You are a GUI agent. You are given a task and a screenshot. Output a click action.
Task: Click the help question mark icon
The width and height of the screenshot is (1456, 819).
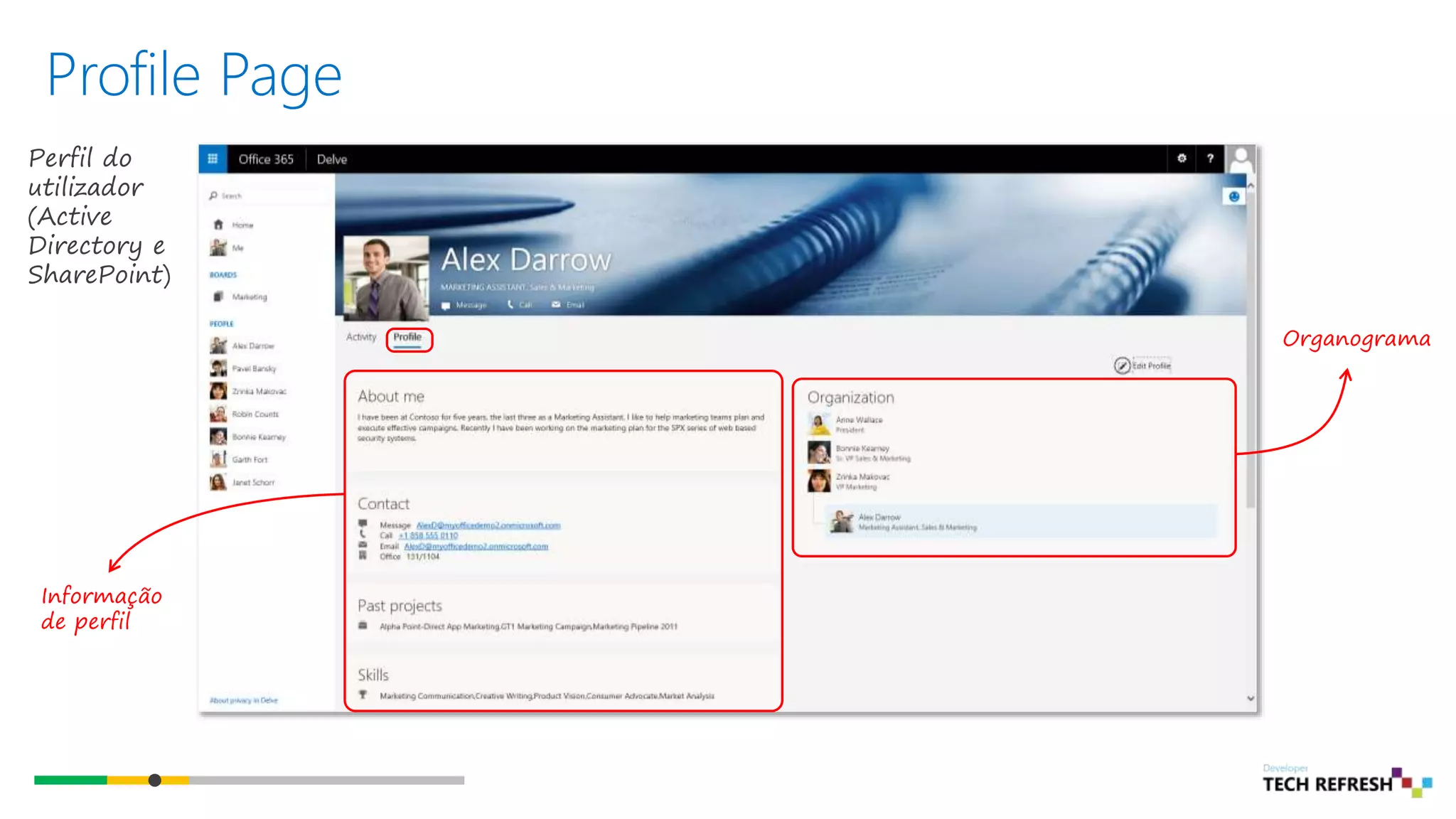(x=1210, y=159)
